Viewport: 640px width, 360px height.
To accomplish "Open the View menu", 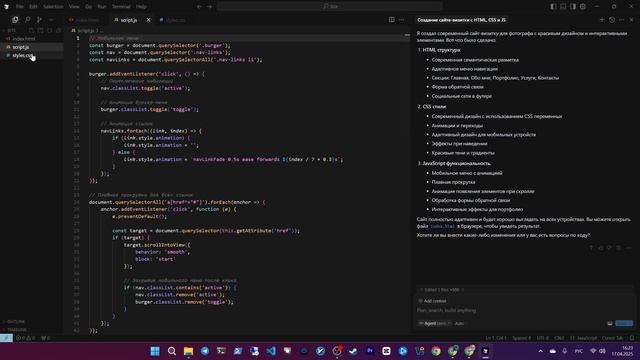I will coord(74,7).
